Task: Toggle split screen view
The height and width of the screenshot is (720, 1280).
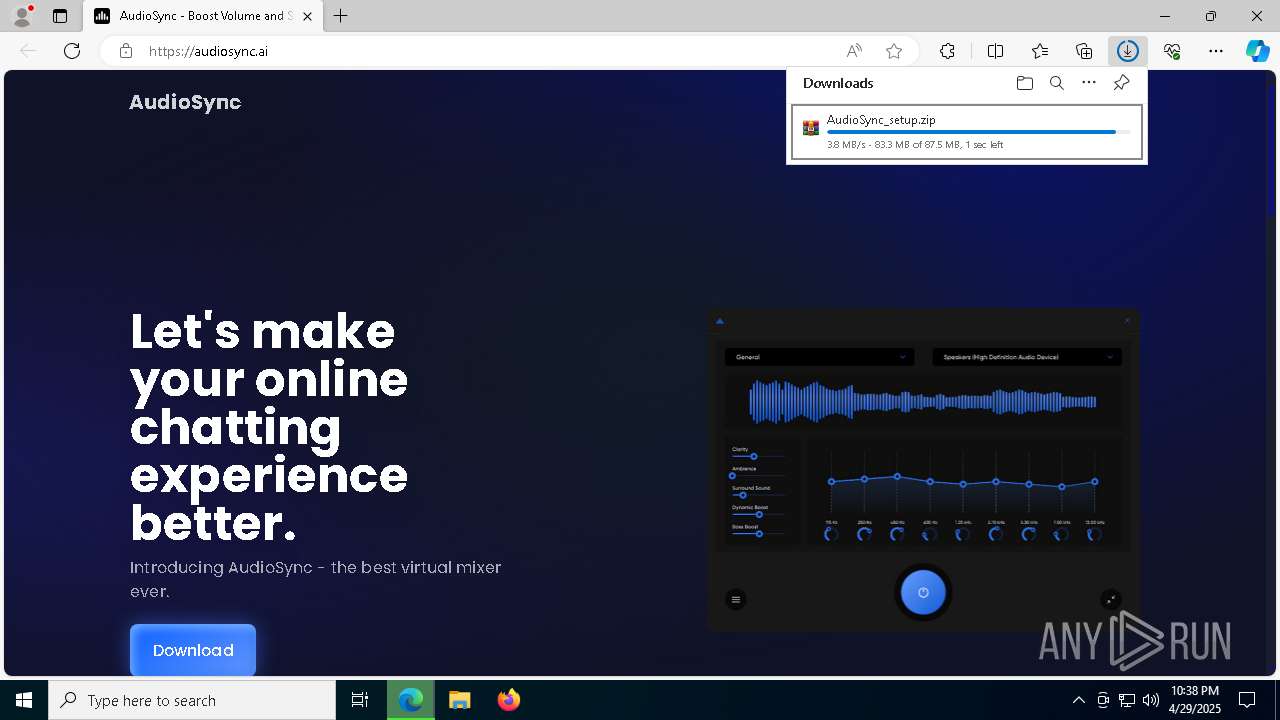Action: click(995, 51)
